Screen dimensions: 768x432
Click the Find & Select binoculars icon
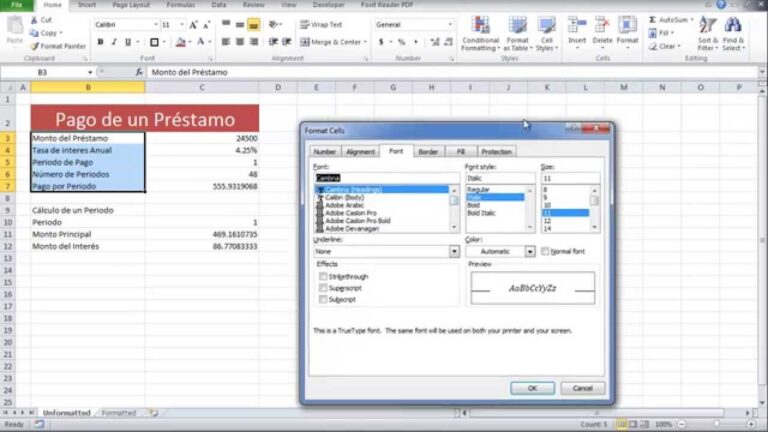[x=733, y=25]
